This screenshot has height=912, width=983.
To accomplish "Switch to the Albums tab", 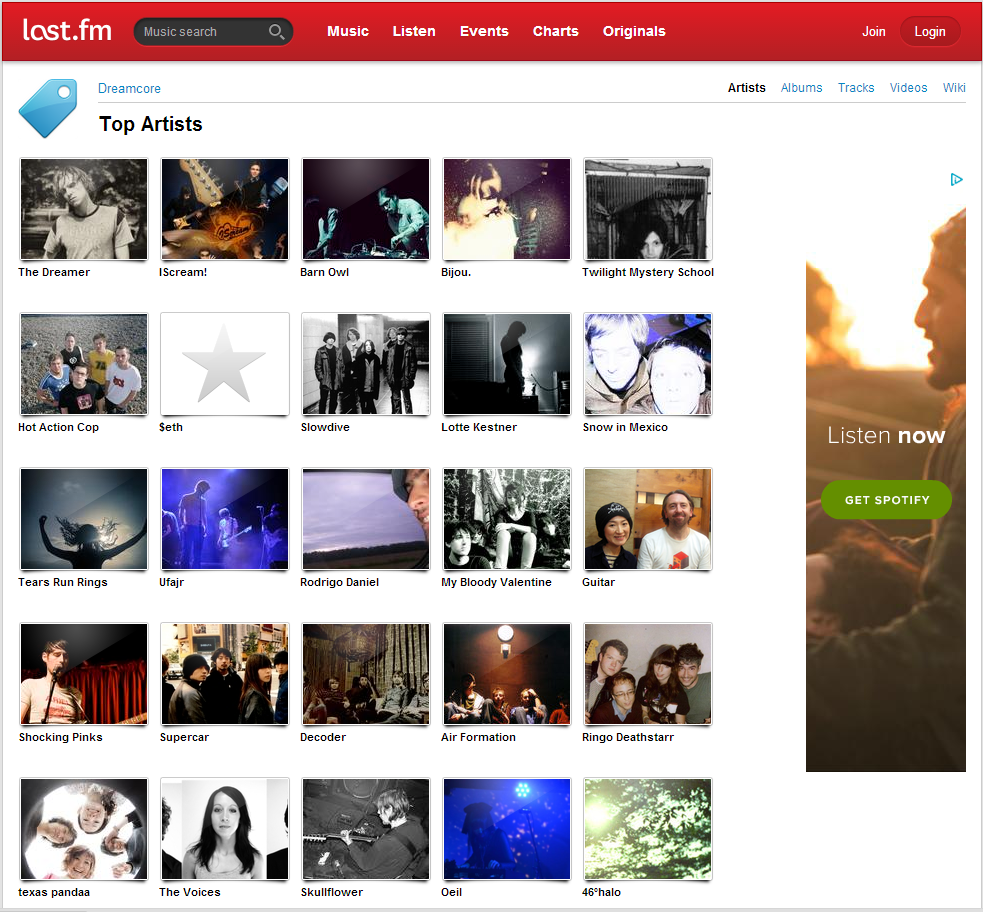I will 801,88.
